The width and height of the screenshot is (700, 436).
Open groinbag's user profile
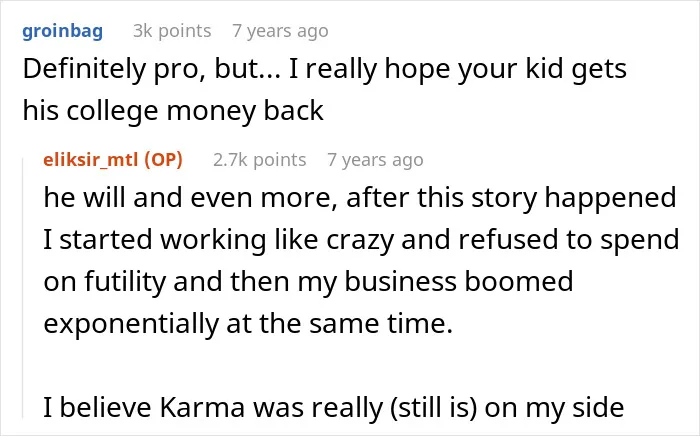click(x=62, y=31)
